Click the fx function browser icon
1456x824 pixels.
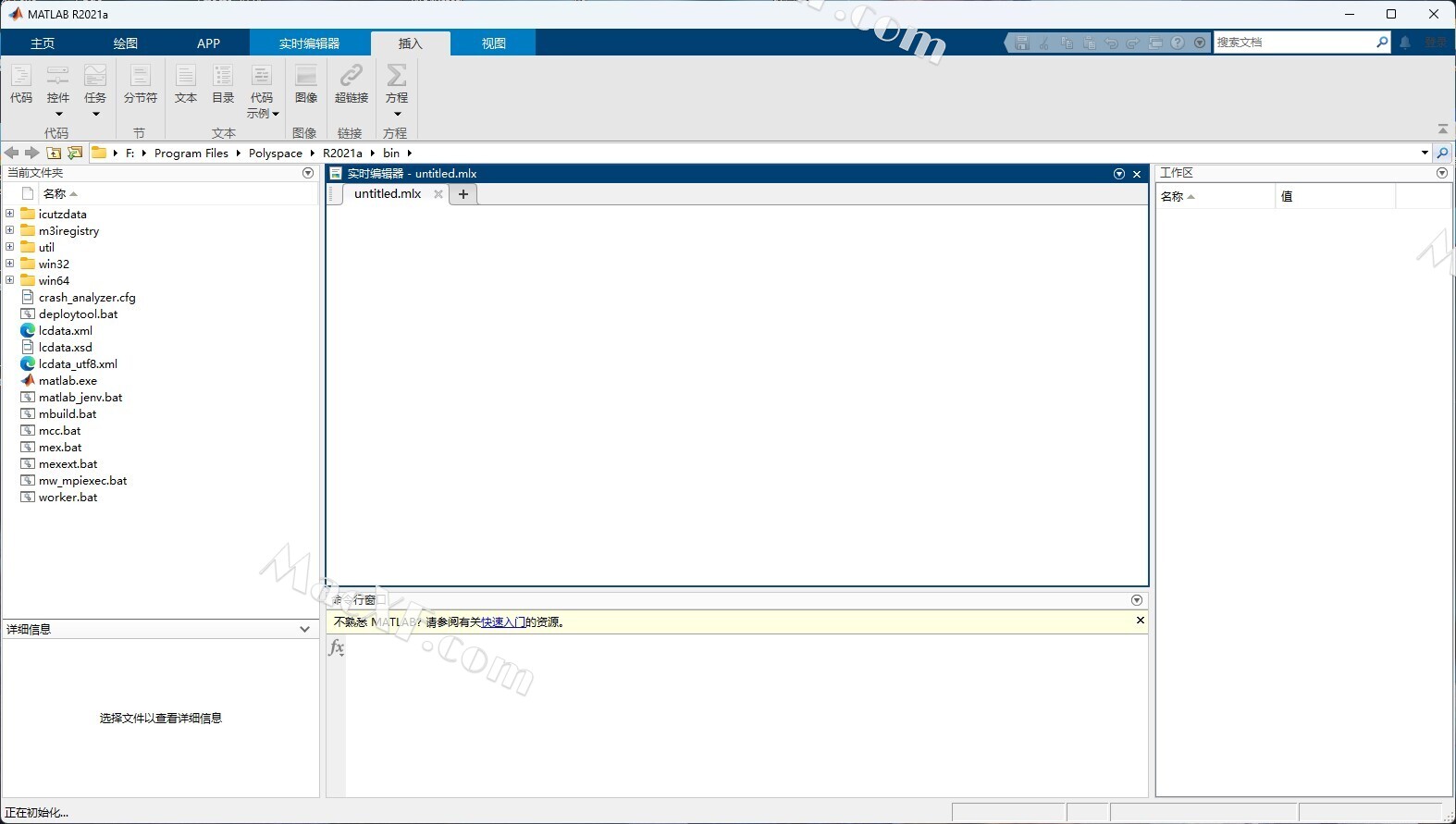(x=337, y=648)
